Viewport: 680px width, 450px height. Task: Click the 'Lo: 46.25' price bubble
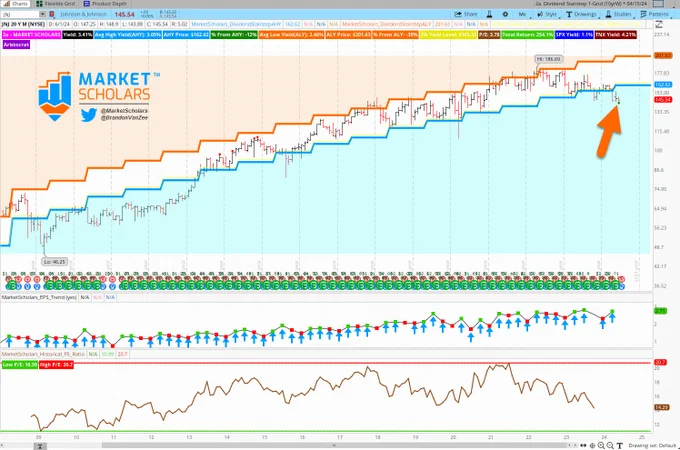point(55,262)
